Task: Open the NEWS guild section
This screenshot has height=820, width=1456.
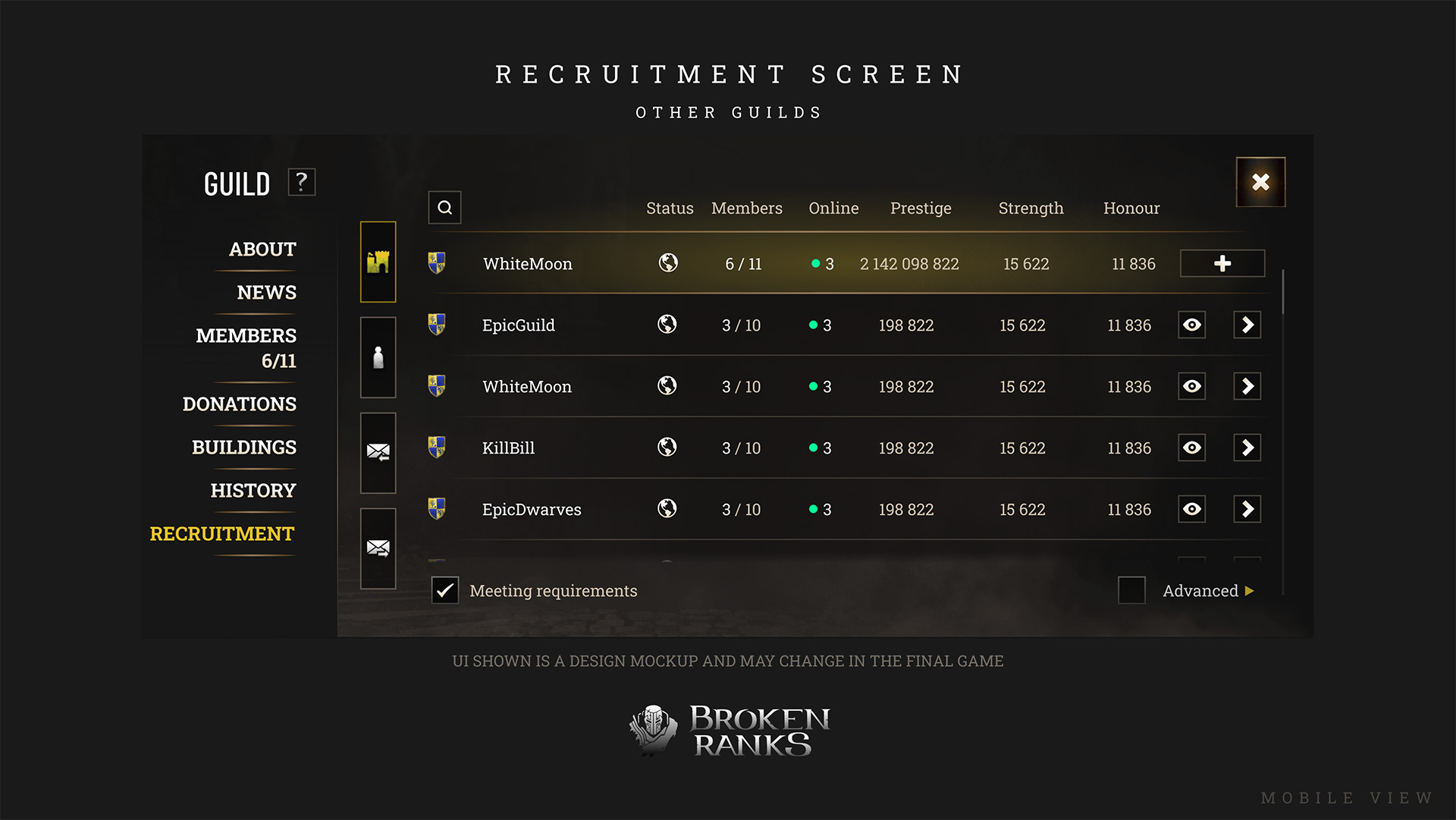Action: tap(266, 293)
